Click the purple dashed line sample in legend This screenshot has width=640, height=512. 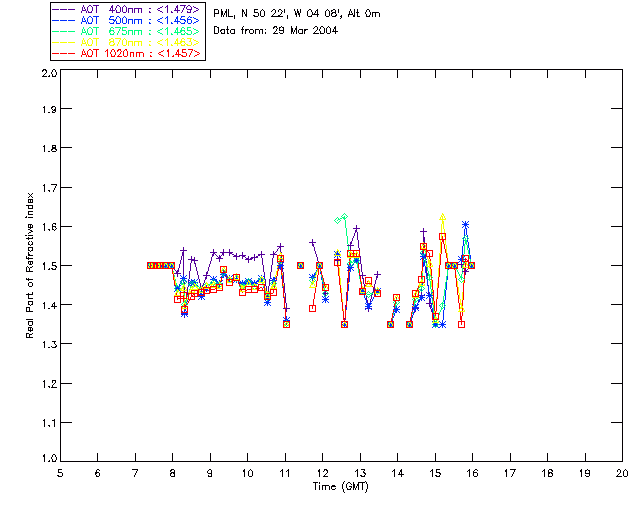point(64,9)
